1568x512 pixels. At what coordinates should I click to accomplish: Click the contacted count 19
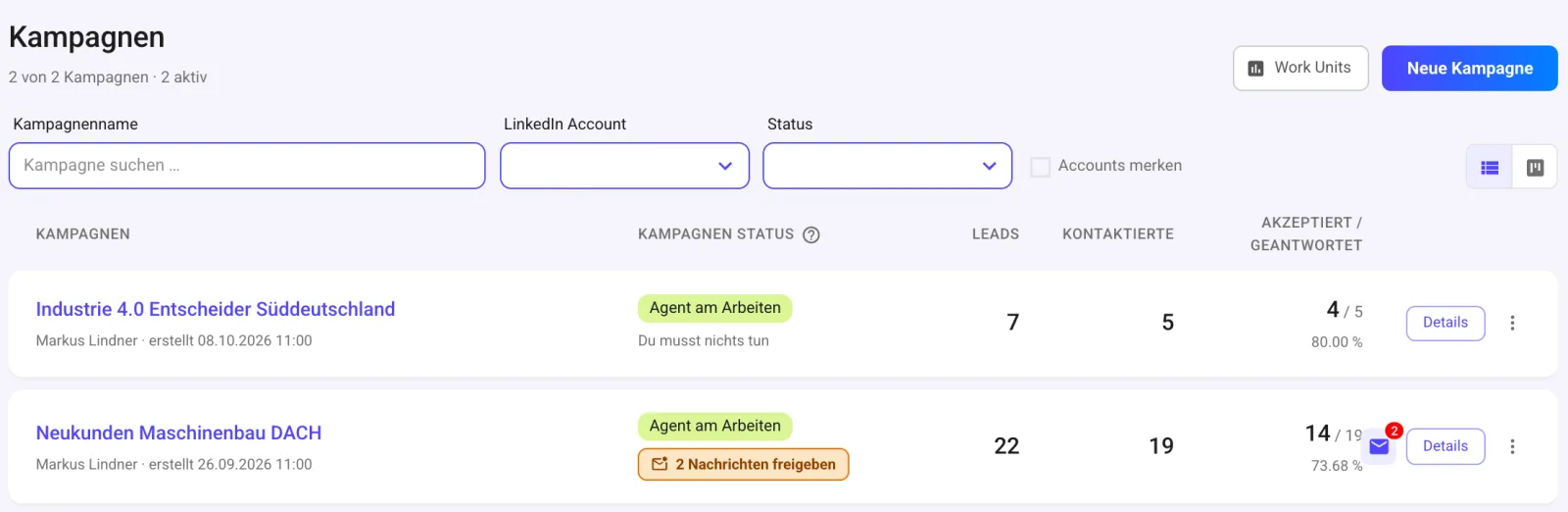pos(1161,446)
